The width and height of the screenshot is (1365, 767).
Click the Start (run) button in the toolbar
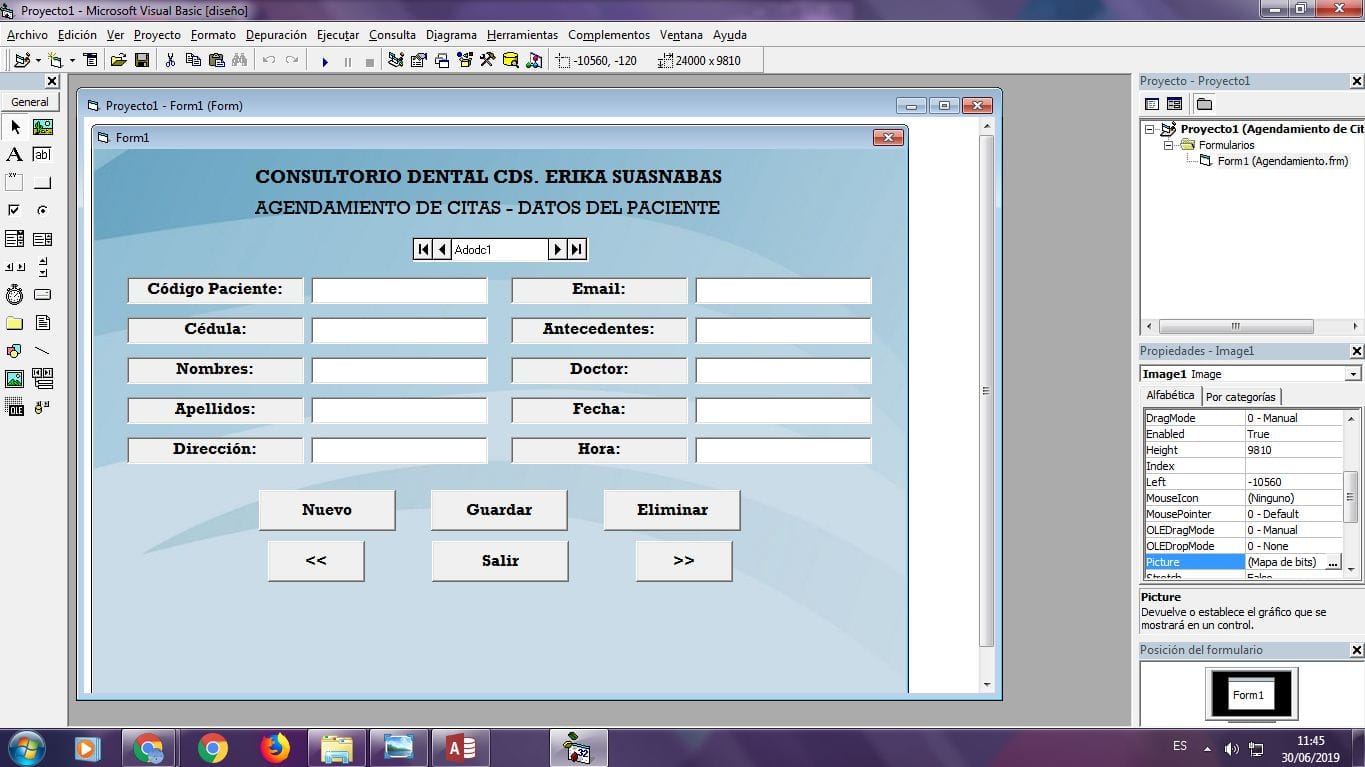click(x=325, y=61)
